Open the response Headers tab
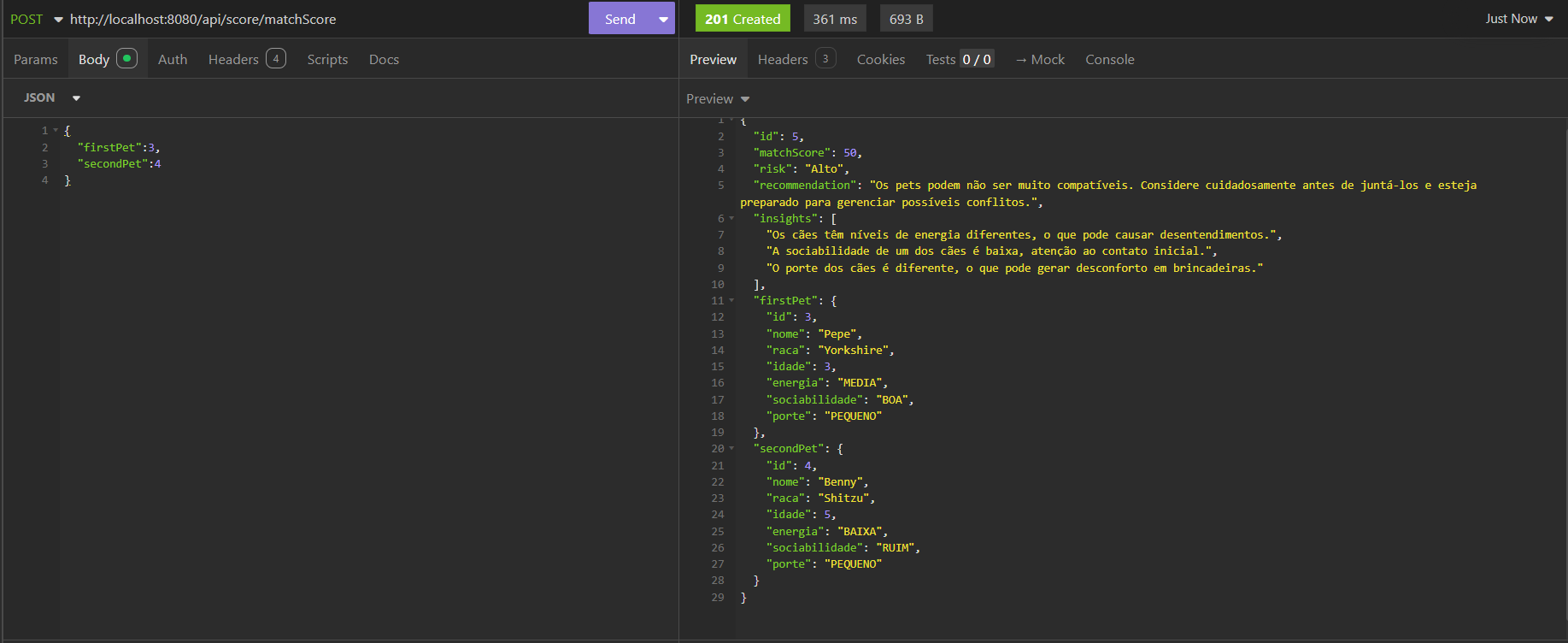 783,59
